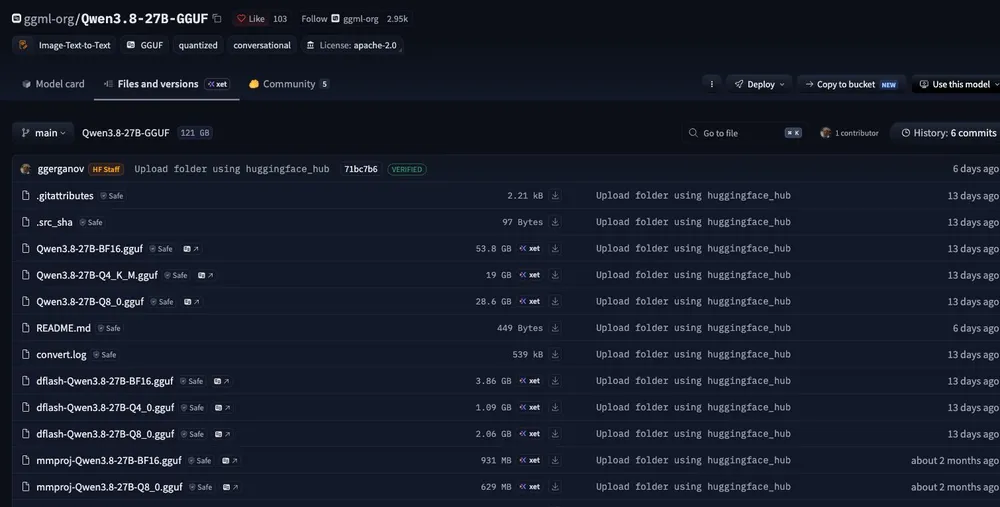The width and height of the screenshot is (1000, 507).
Task: Open the main branch selector
Action: coord(43,133)
